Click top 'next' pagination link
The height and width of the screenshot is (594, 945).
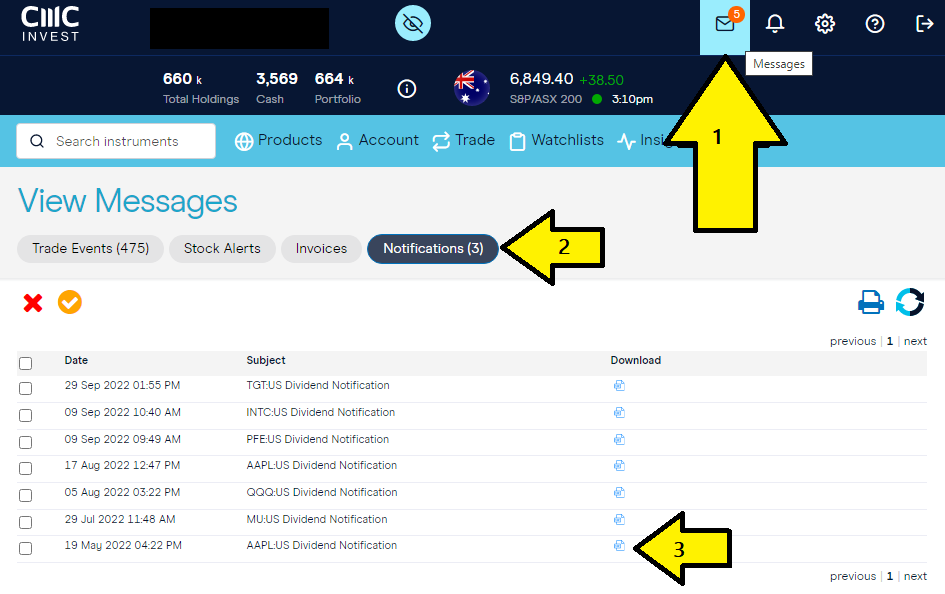point(915,342)
